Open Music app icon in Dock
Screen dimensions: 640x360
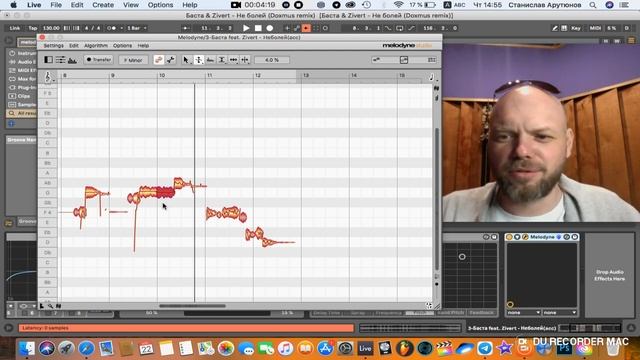coord(286,348)
